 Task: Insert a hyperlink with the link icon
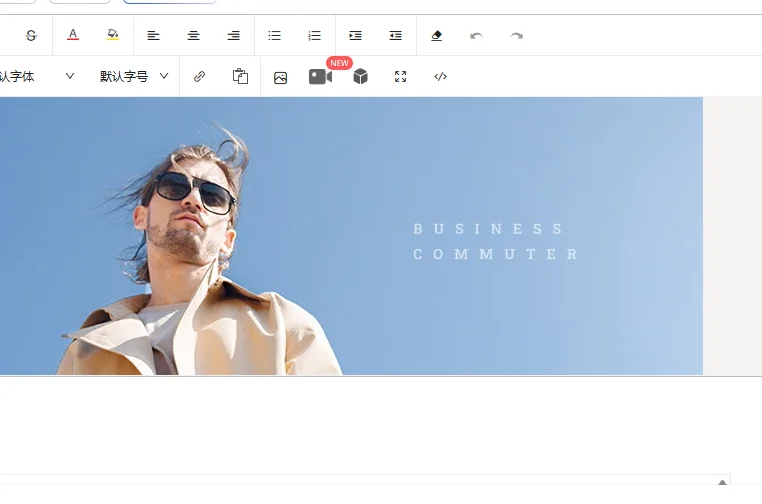pos(200,77)
